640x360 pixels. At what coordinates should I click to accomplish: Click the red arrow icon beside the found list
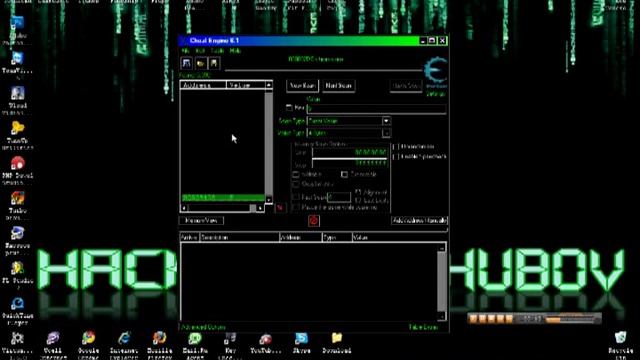pos(280,208)
